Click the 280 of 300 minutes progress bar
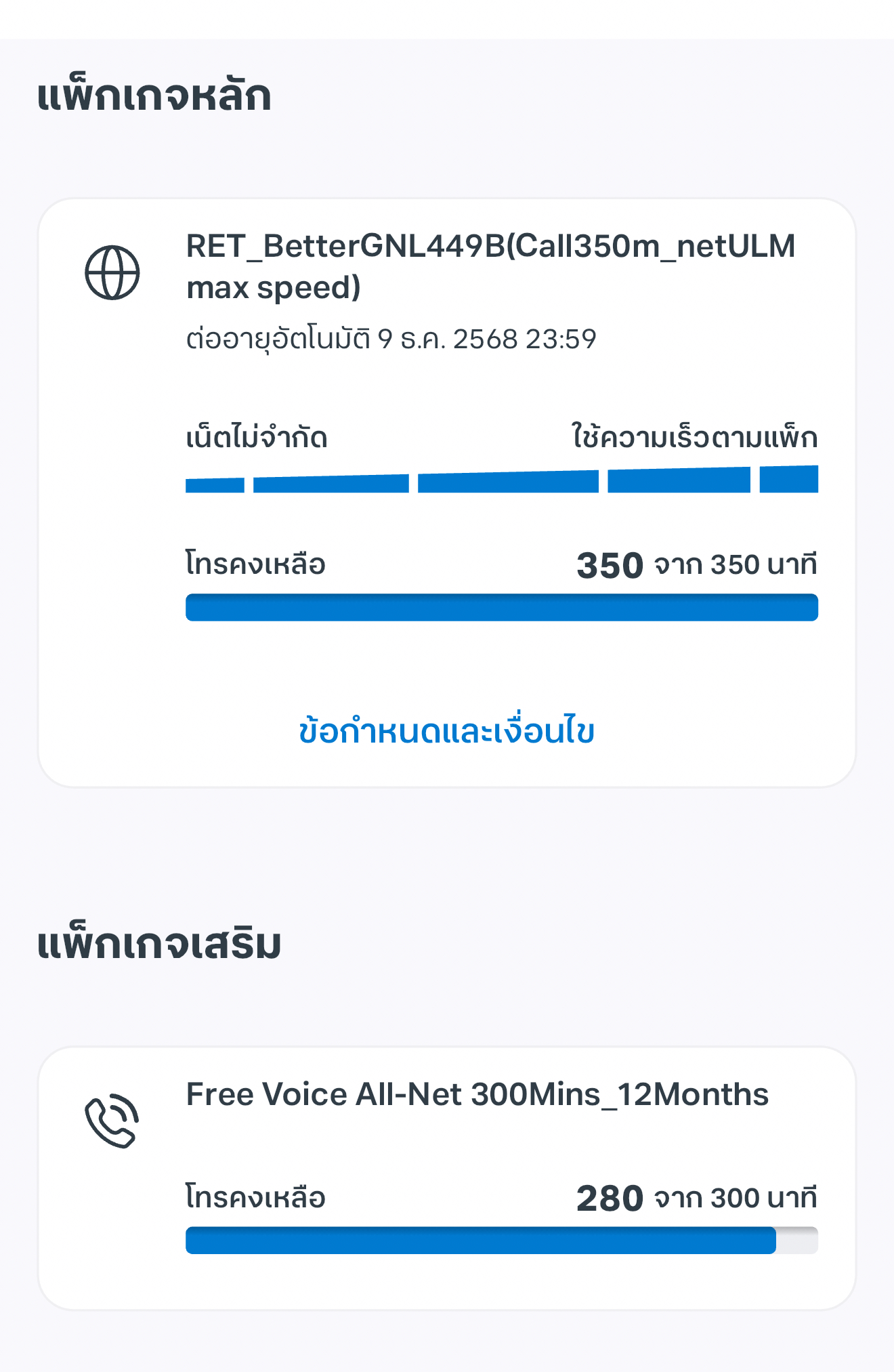 [x=502, y=1240]
